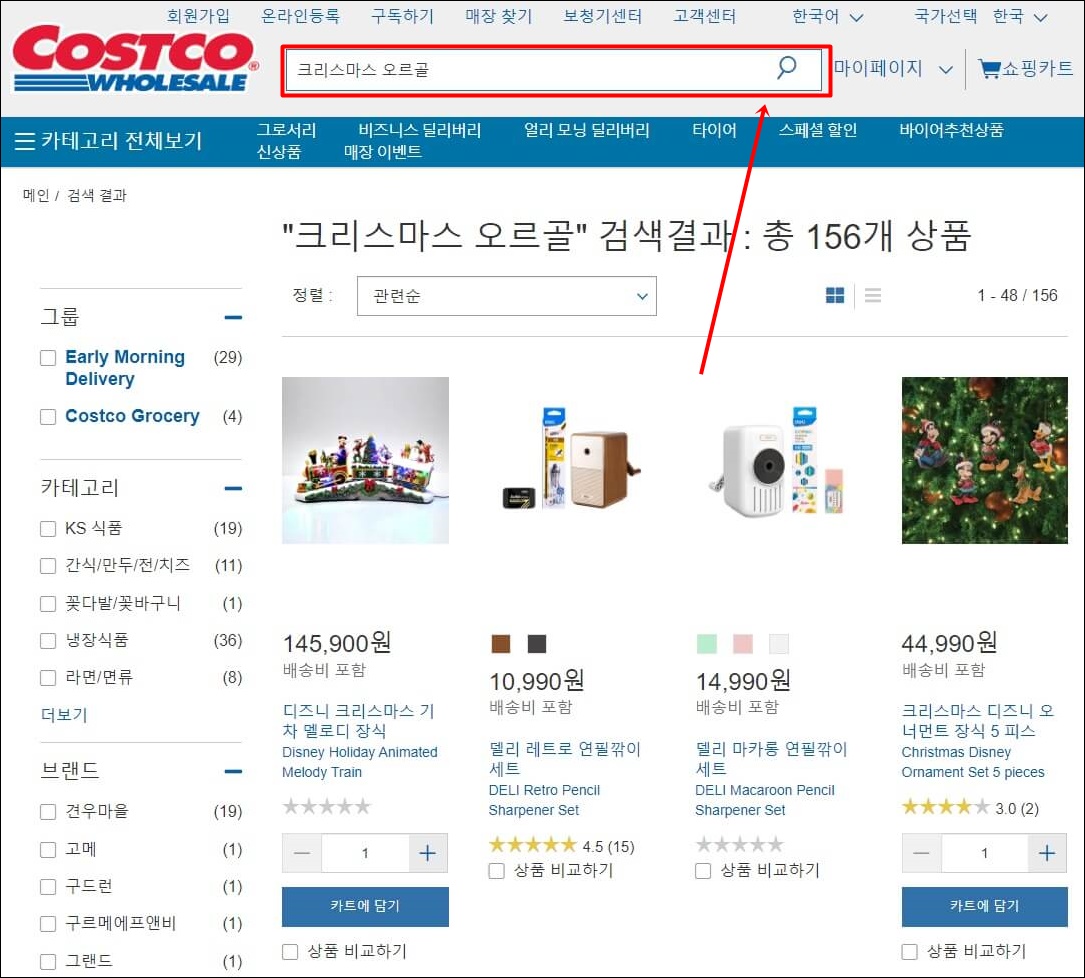Open the 고객센터 menu item
This screenshot has height=978, width=1085.
pos(704,15)
